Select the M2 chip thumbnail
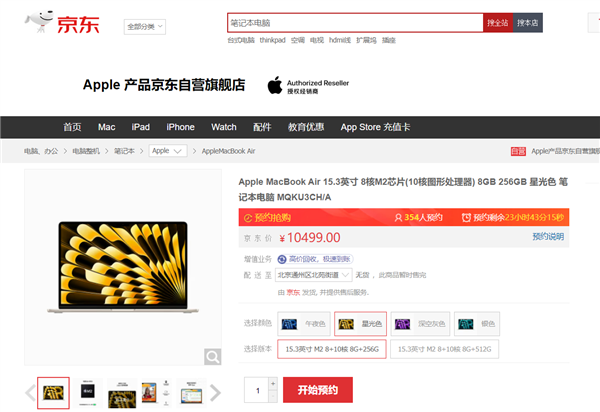The height and width of the screenshot is (412, 600). point(88,393)
